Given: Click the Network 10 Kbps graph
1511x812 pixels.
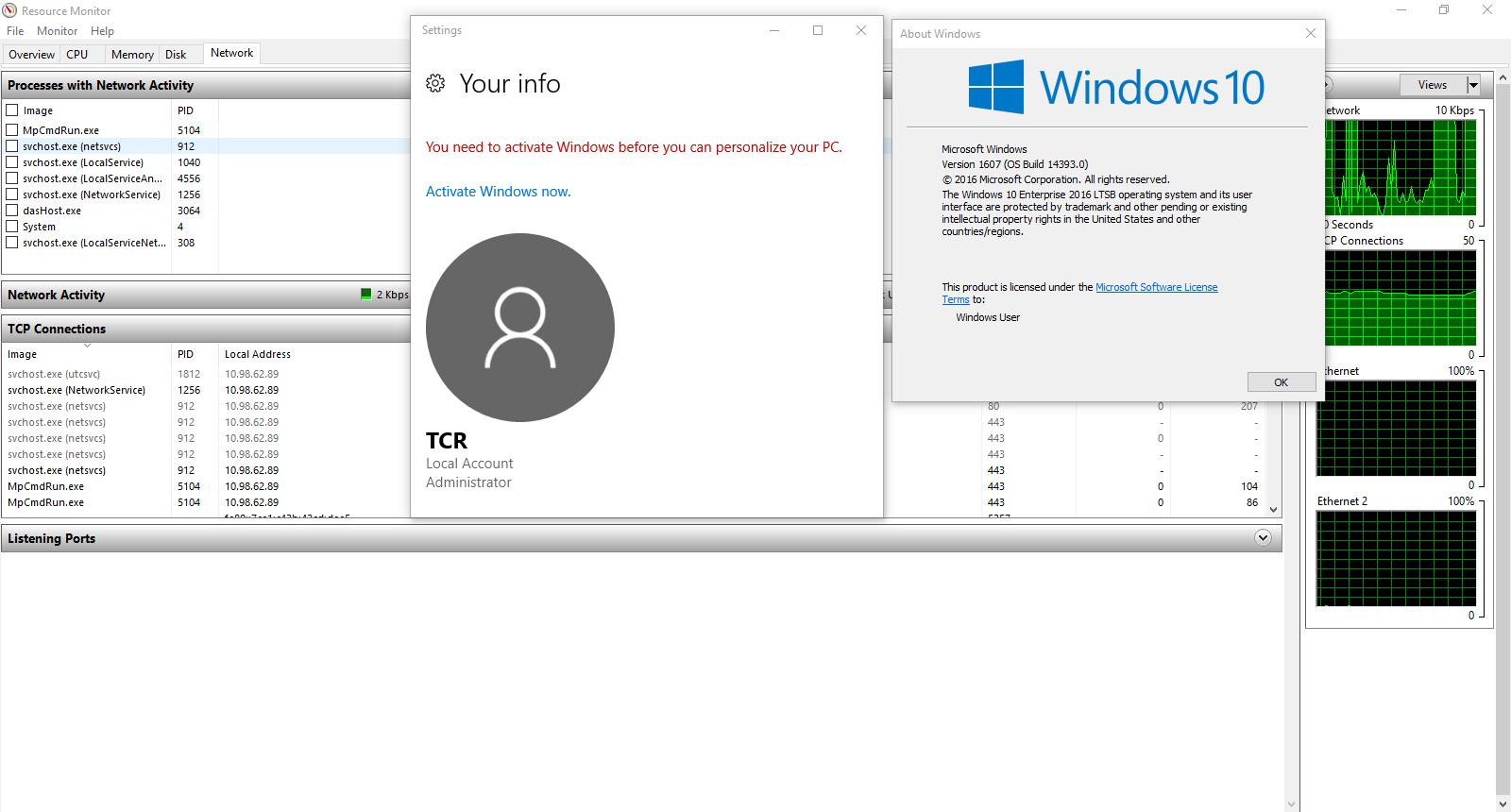Looking at the screenshot, I should pyautogui.click(x=1401, y=168).
